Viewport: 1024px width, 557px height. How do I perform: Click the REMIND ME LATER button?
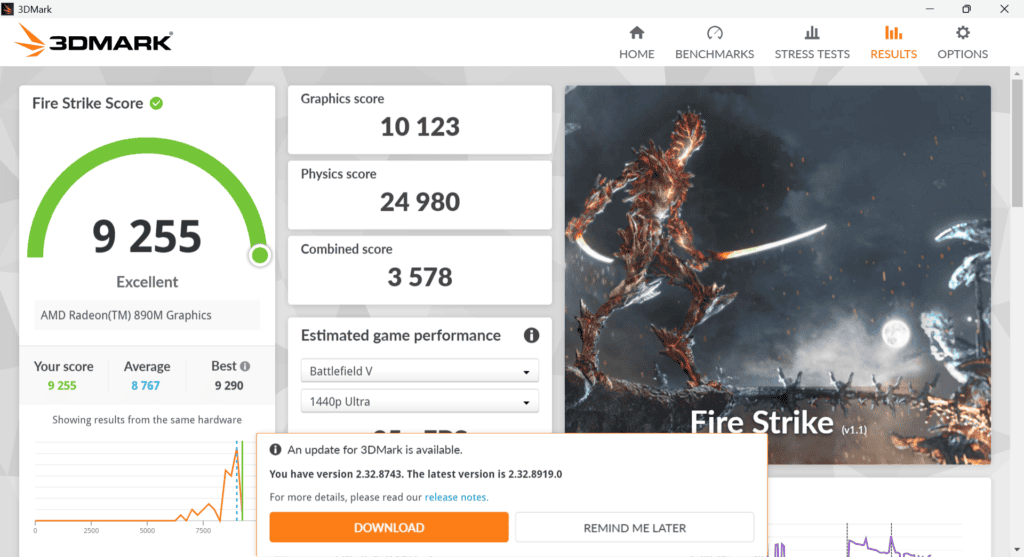point(635,528)
